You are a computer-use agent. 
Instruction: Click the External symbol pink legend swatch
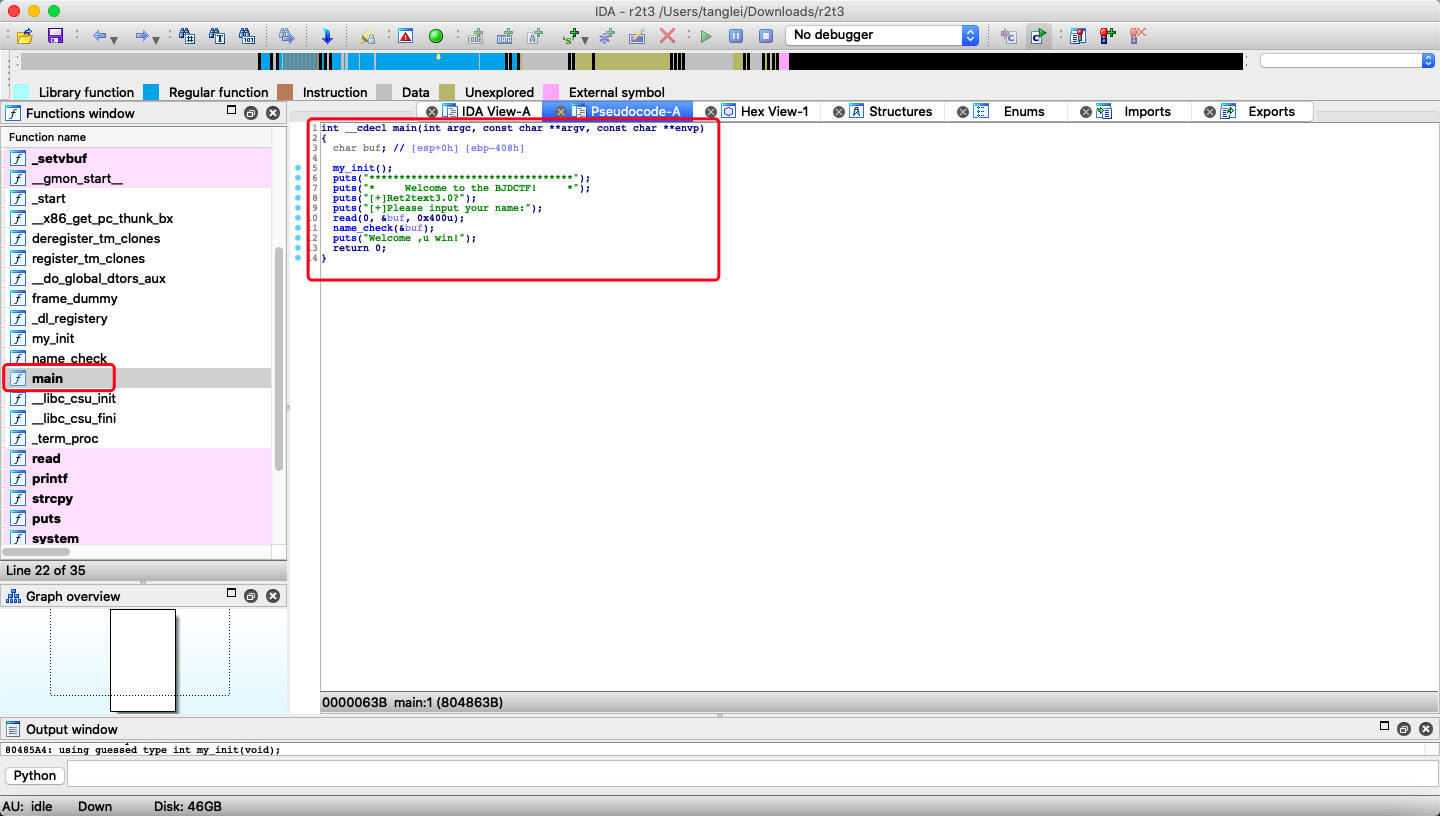coord(551,92)
